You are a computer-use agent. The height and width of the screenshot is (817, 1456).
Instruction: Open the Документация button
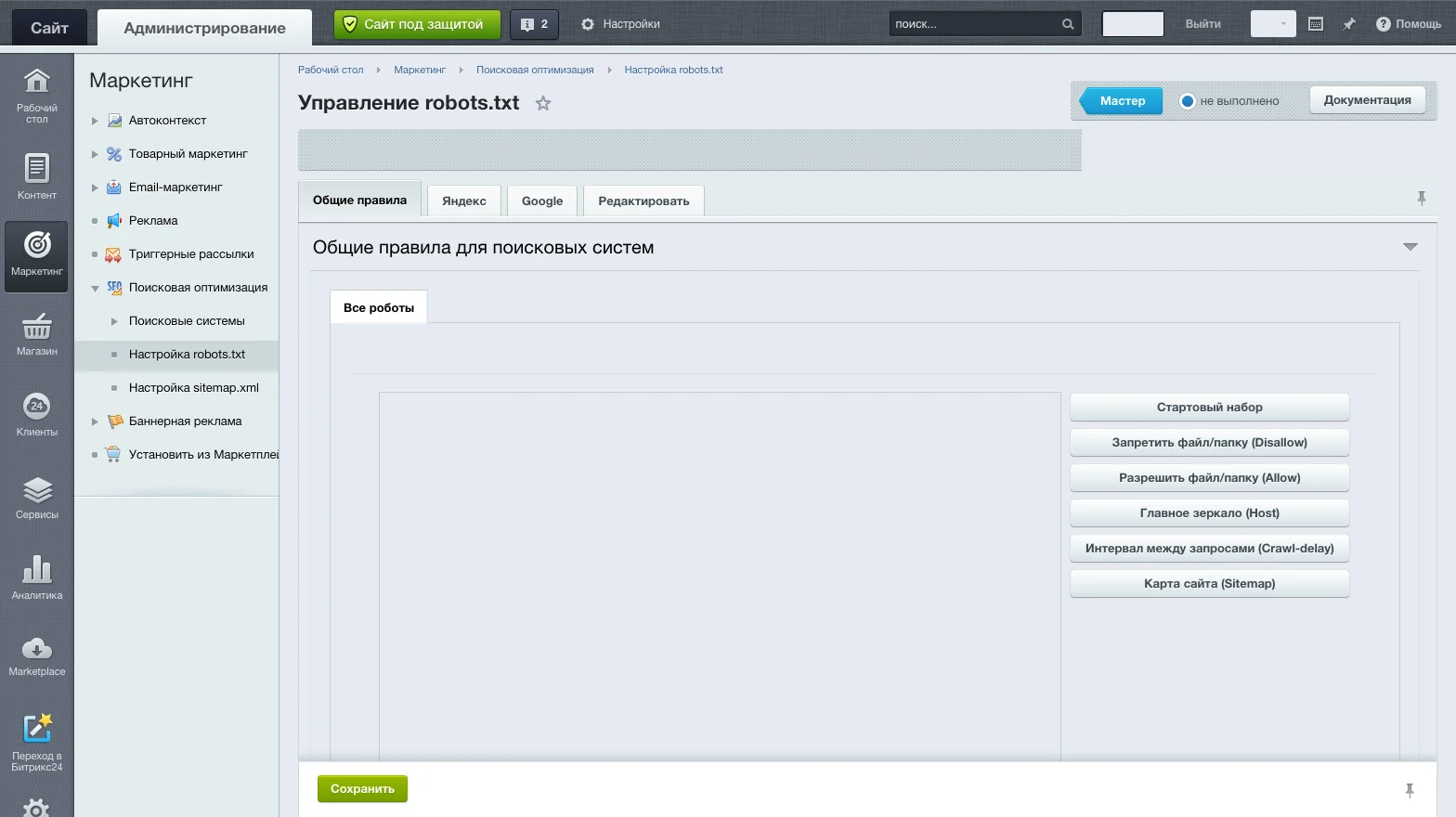[x=1367, y=100]
